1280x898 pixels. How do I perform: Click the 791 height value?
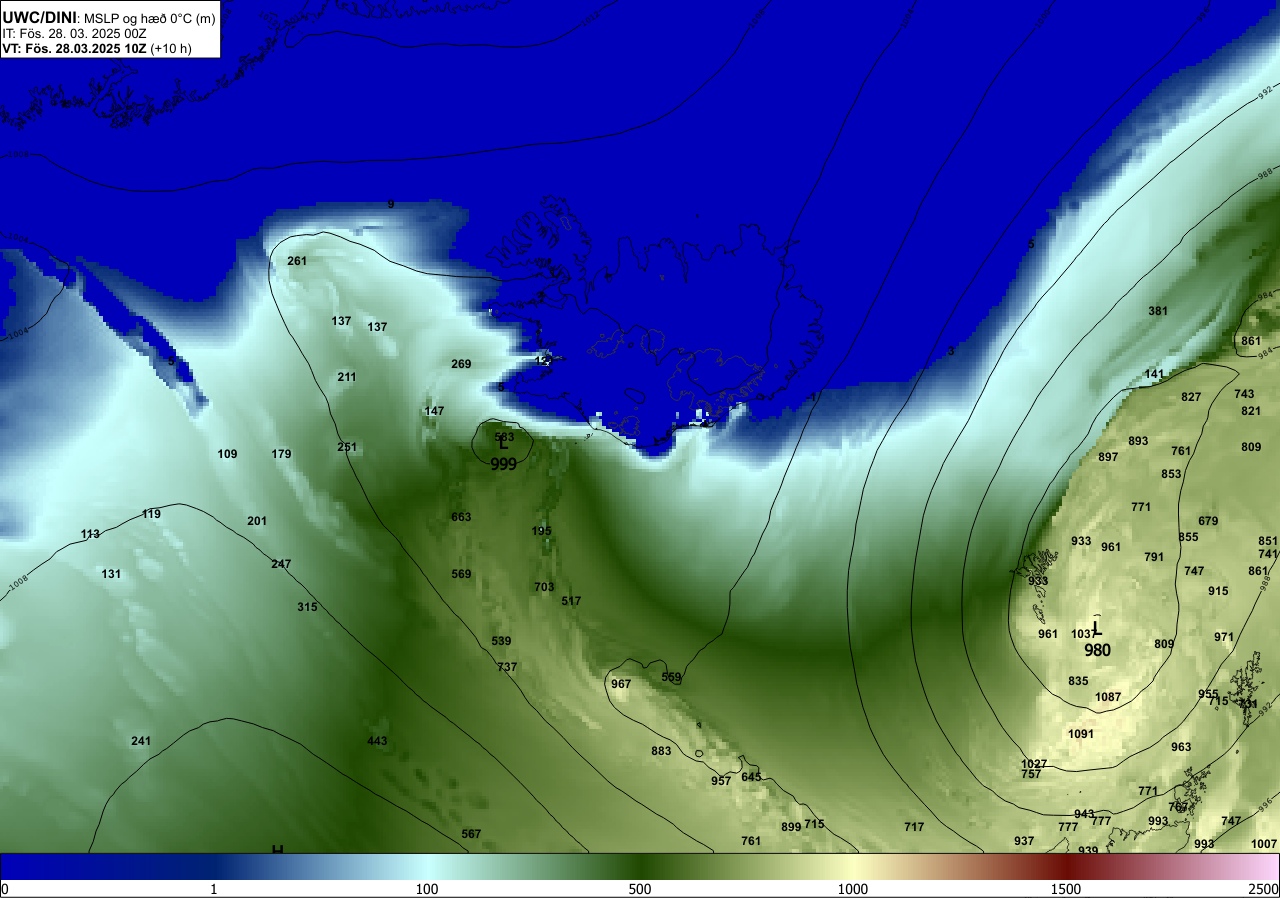(x=1154, y=557)
